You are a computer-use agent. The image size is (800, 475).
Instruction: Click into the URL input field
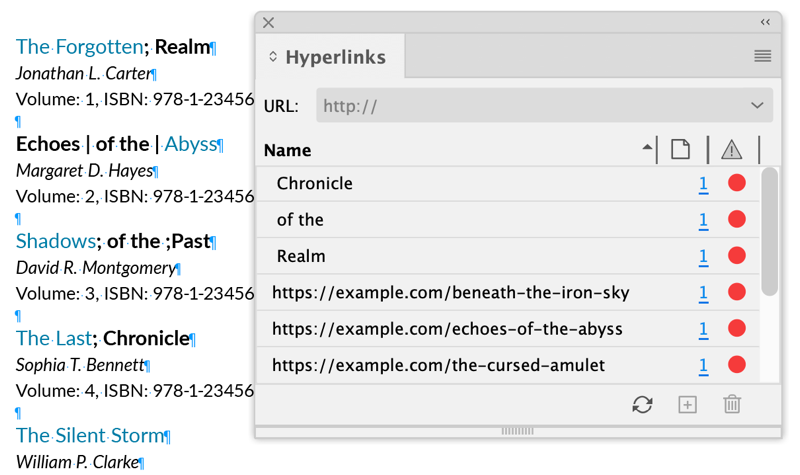click(531, 106)
